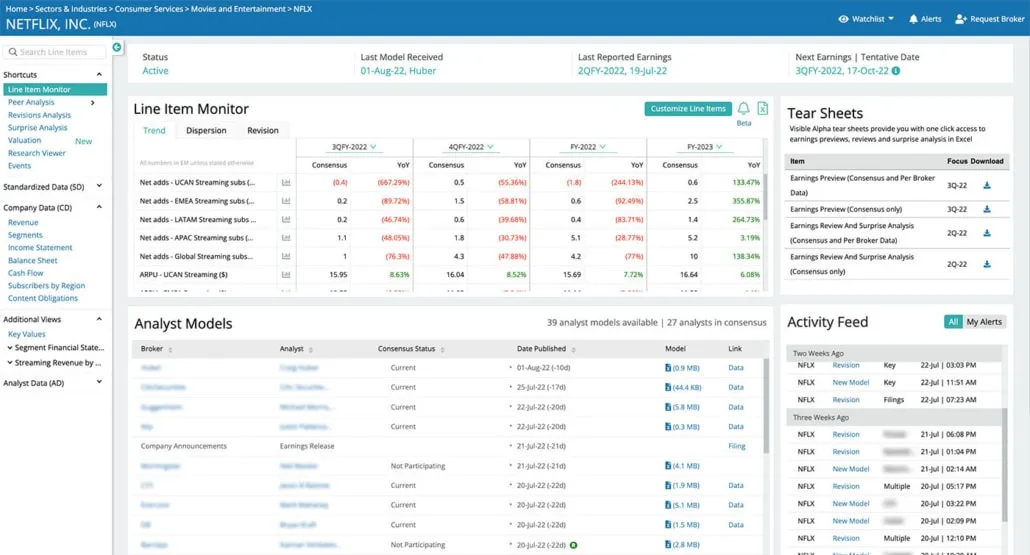Screen dimensions: 1030x555
Task: Expand Segment Financial State... tree item
Action: tap(10, 347)
